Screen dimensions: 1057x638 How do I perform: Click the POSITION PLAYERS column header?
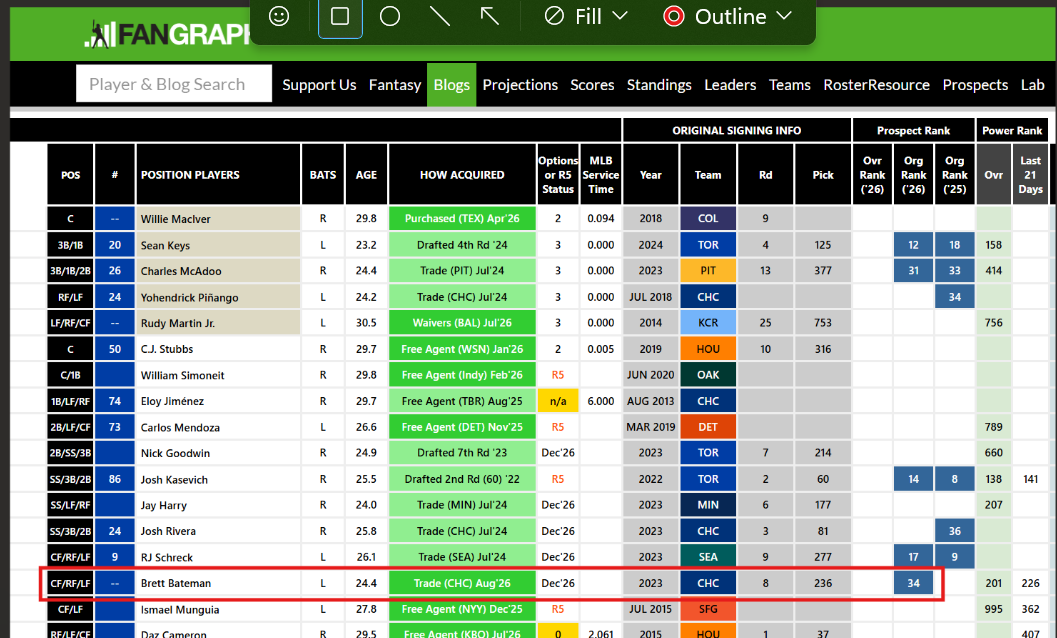218,175
